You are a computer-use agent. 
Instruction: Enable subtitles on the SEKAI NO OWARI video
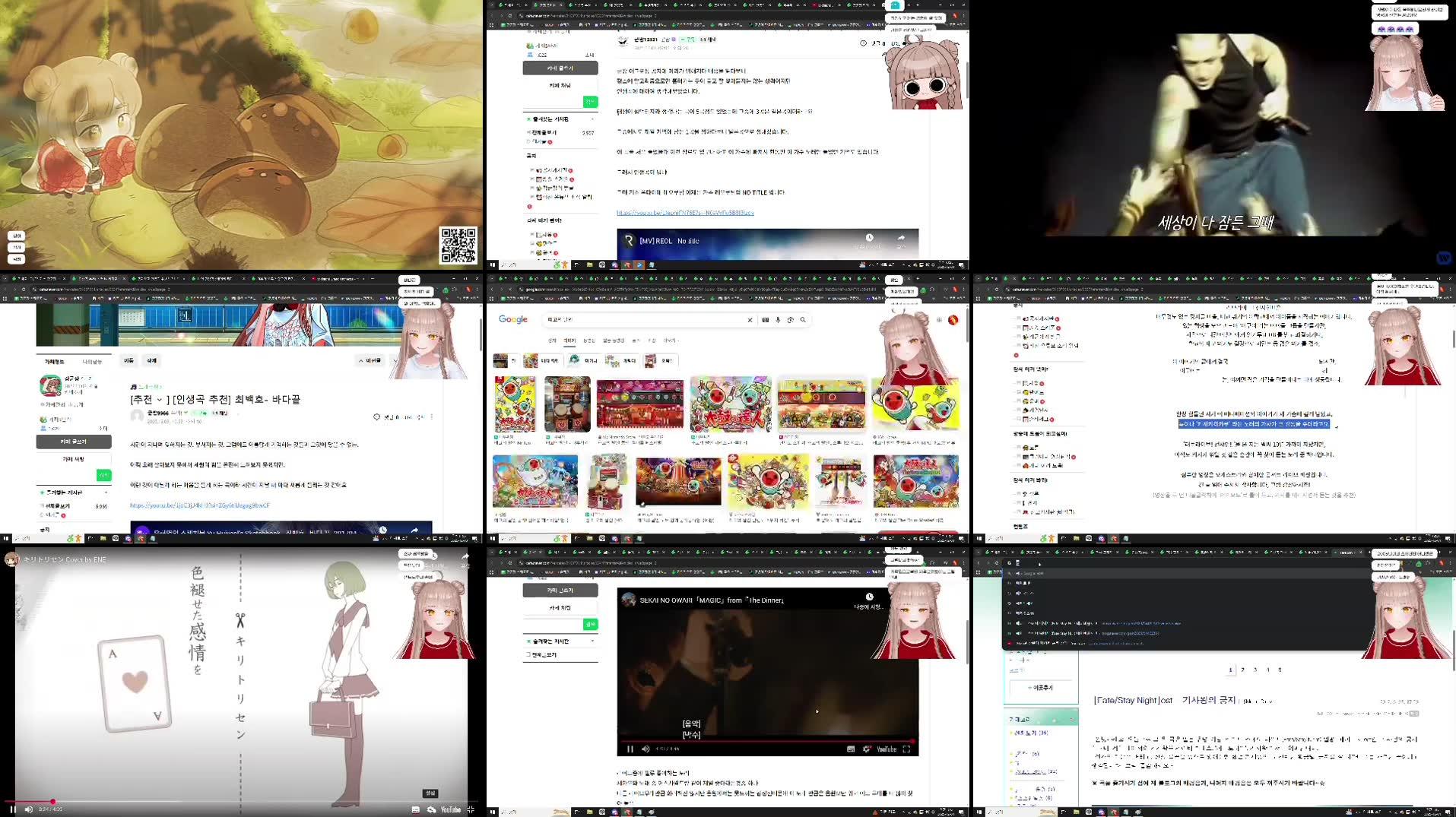coord(851,749)
